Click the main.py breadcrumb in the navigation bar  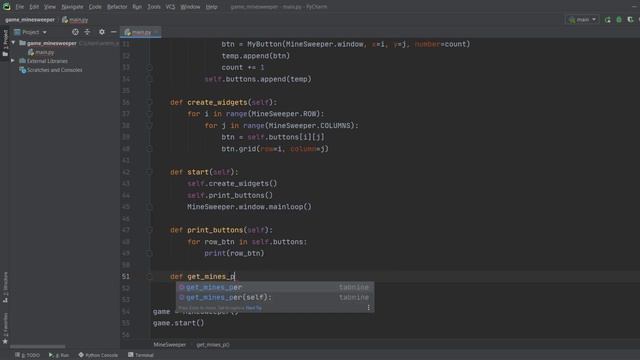point(75,20)
